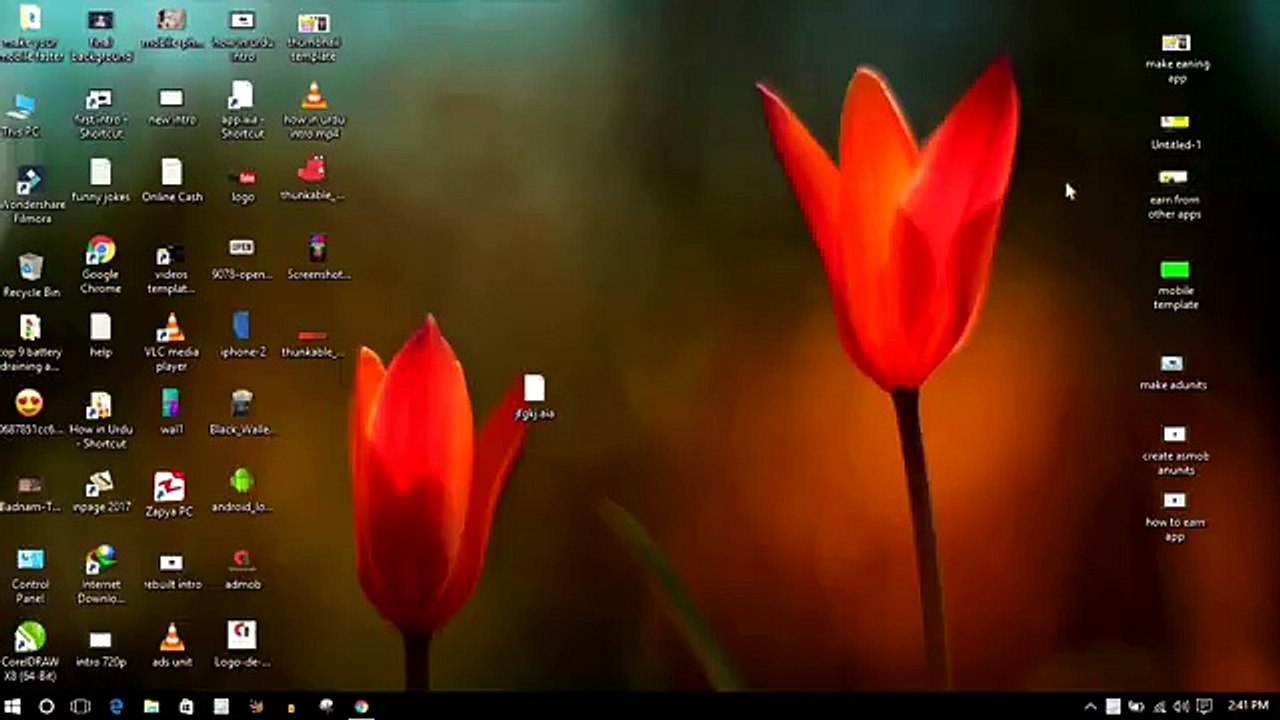
Task: Select the 'jfgkj.aia' file on desktop
Action: click(x=534, y=397)
